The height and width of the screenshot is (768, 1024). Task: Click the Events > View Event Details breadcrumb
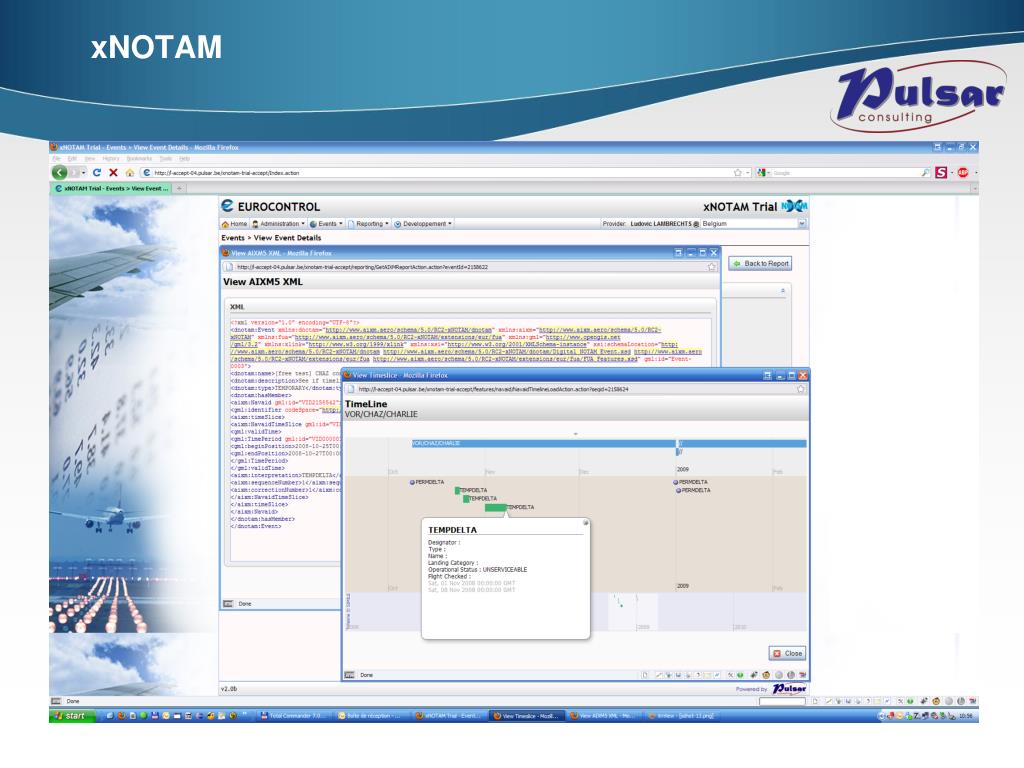(x=271, y=238)
